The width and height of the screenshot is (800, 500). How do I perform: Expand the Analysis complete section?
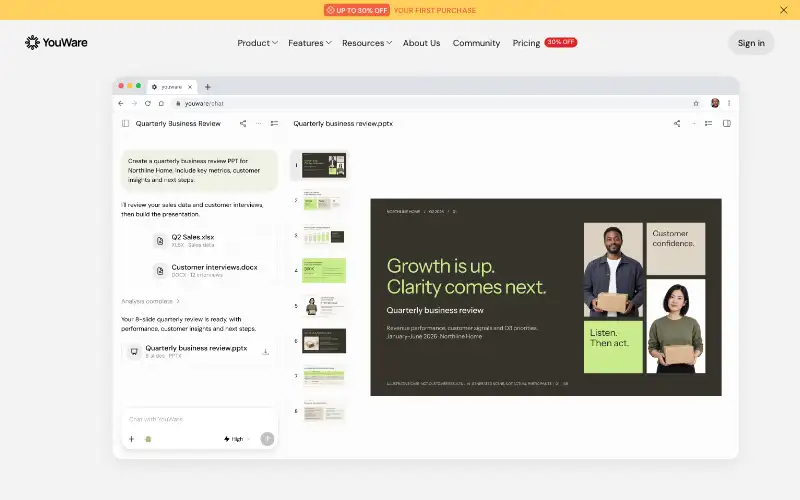pos(150,301)
